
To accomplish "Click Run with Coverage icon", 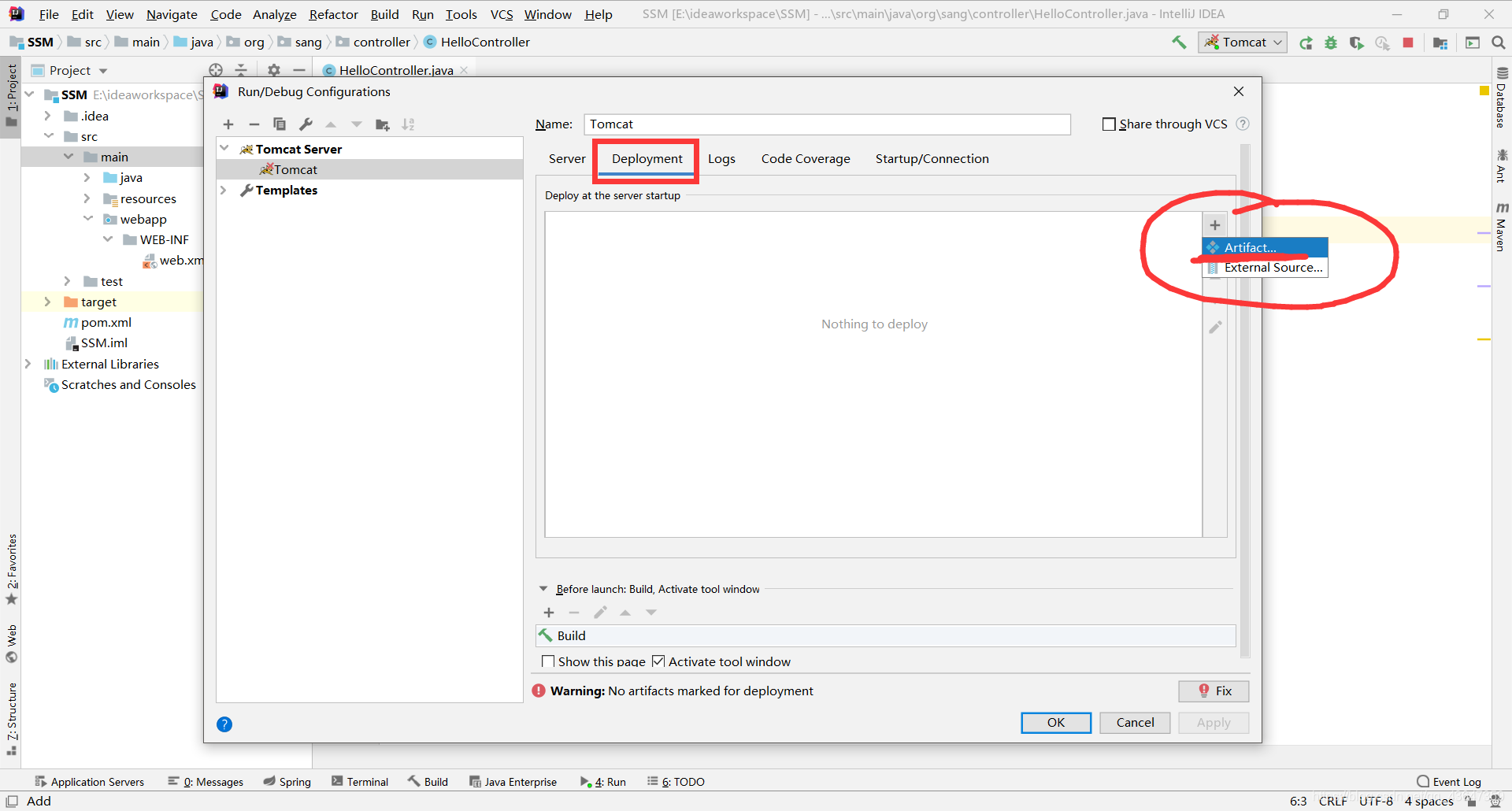I will [1356, 43].
